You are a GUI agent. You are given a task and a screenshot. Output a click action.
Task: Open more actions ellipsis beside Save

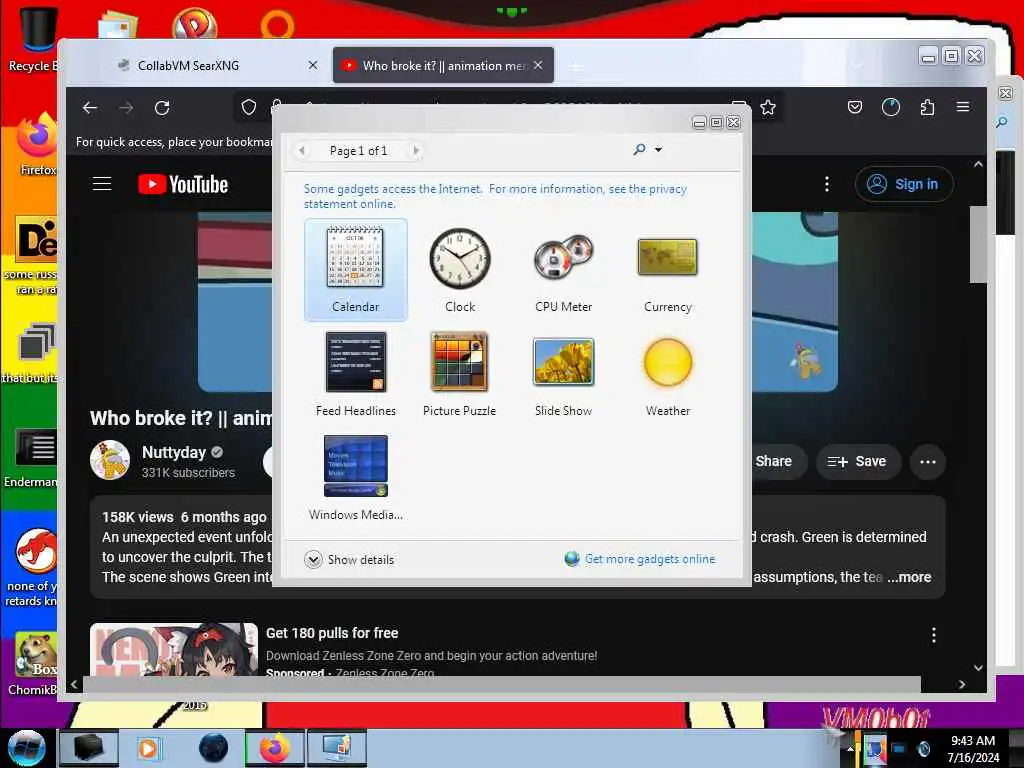pyautogui.click(x=927, y=462)
